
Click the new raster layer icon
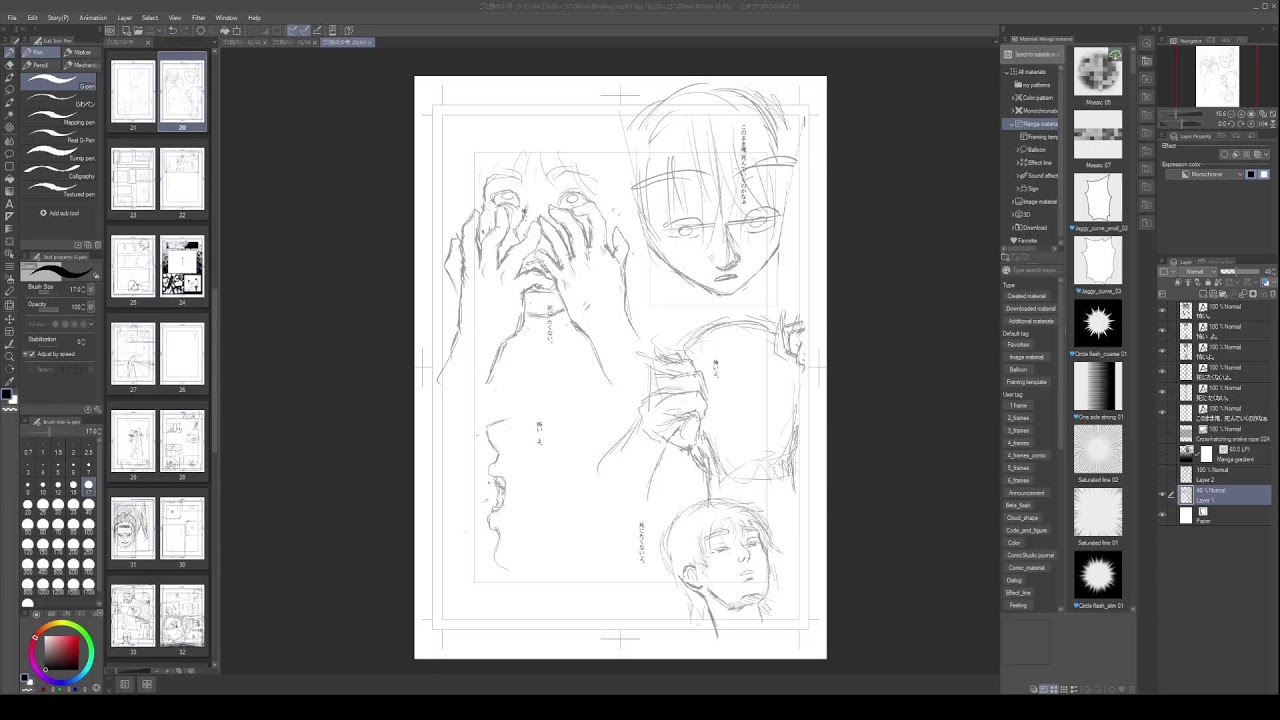point(1203,294)
